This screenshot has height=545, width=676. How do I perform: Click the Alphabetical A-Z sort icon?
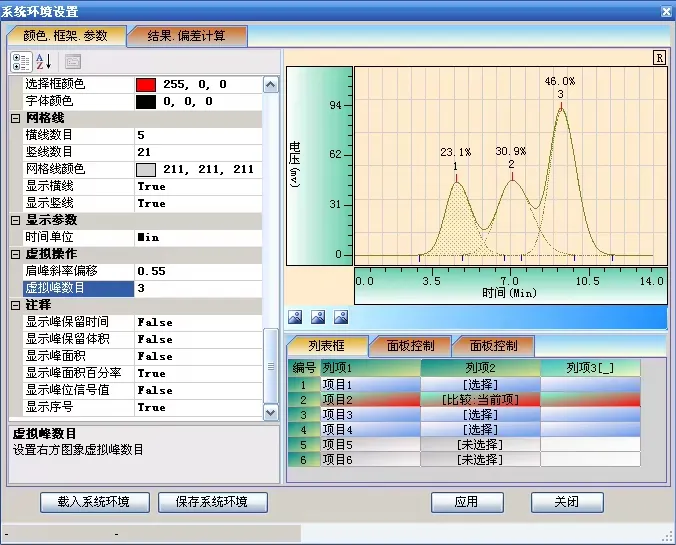(x=44, y=62)
